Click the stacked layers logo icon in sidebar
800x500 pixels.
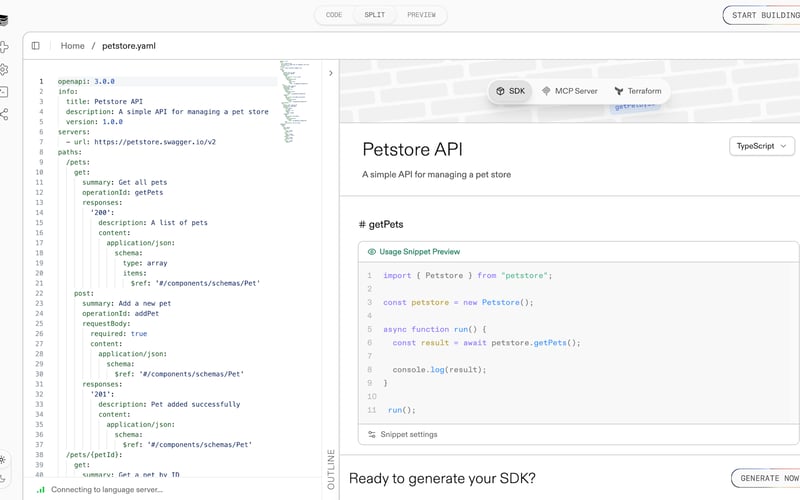pos(4,20)
